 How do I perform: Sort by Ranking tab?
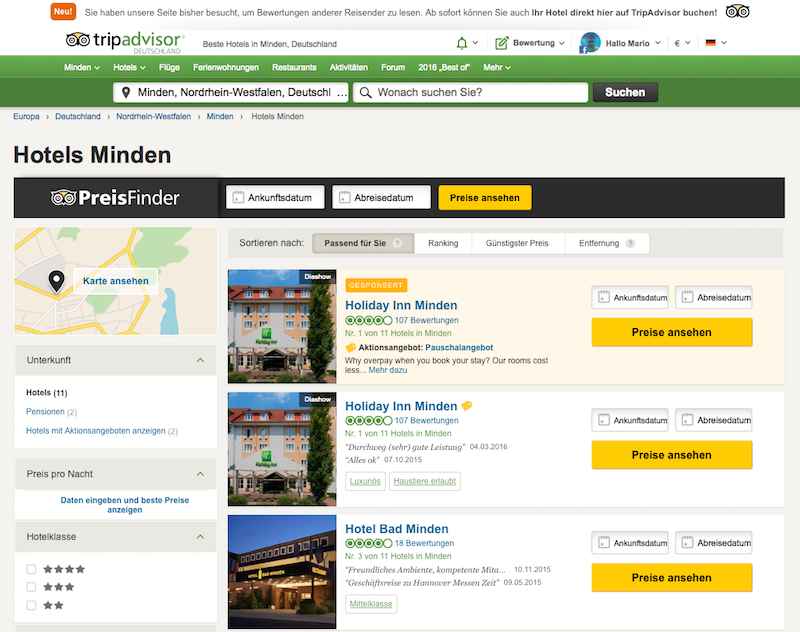pyautogui.click(x=443, y=243)
